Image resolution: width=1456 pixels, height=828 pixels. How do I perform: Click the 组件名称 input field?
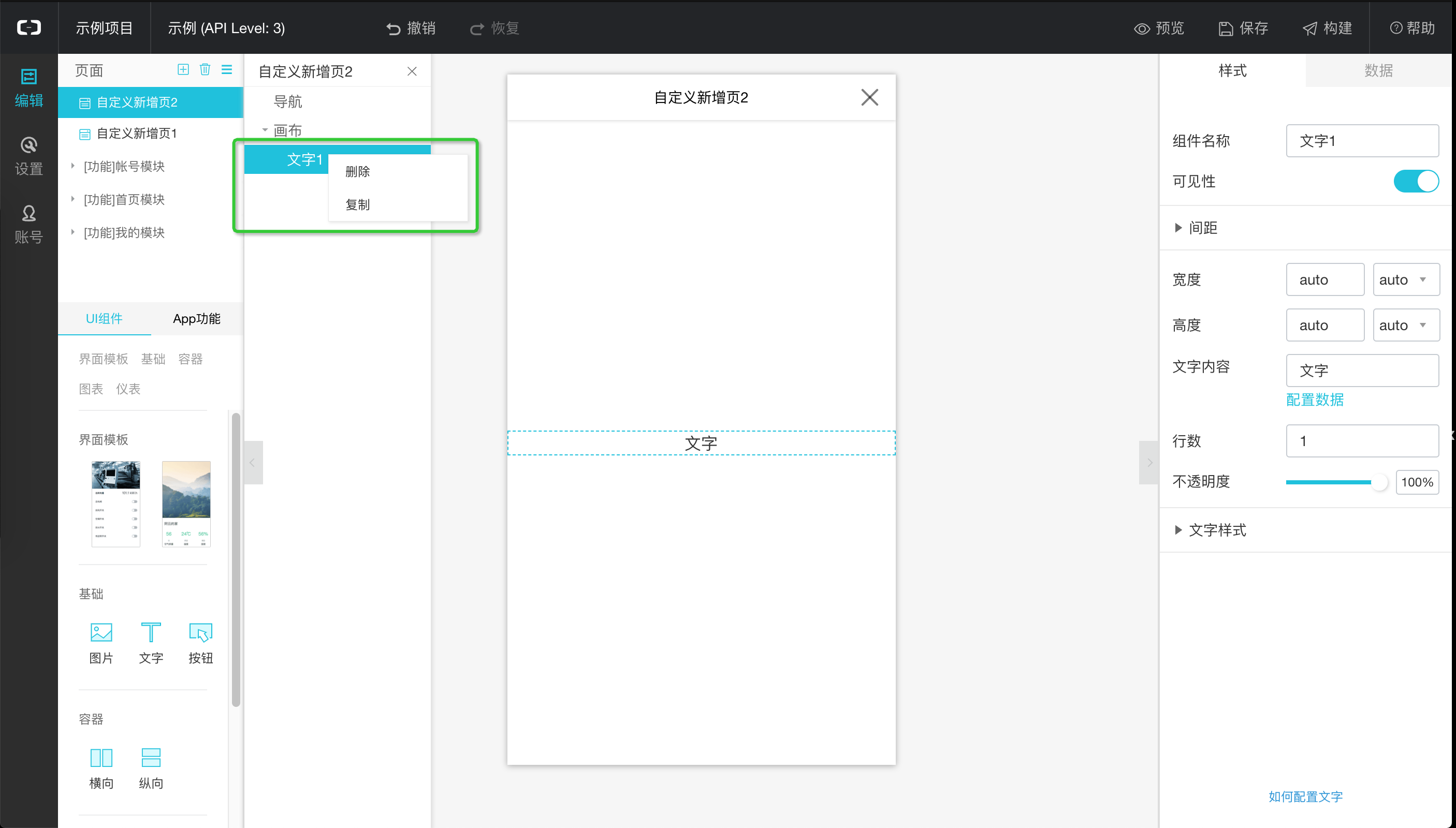click(1362, 140)
